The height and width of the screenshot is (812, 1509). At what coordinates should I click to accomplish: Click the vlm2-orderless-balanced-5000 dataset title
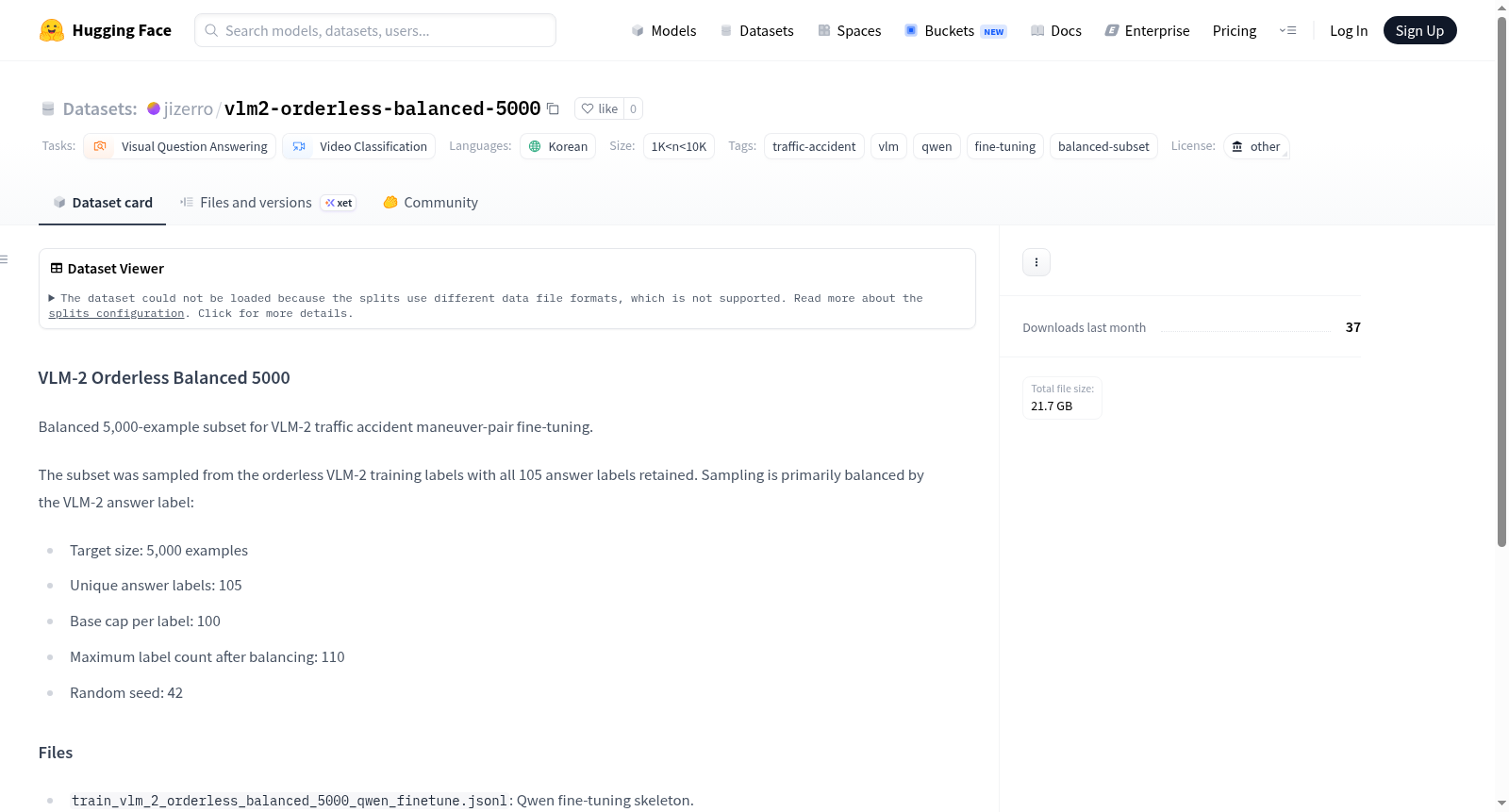382,108
